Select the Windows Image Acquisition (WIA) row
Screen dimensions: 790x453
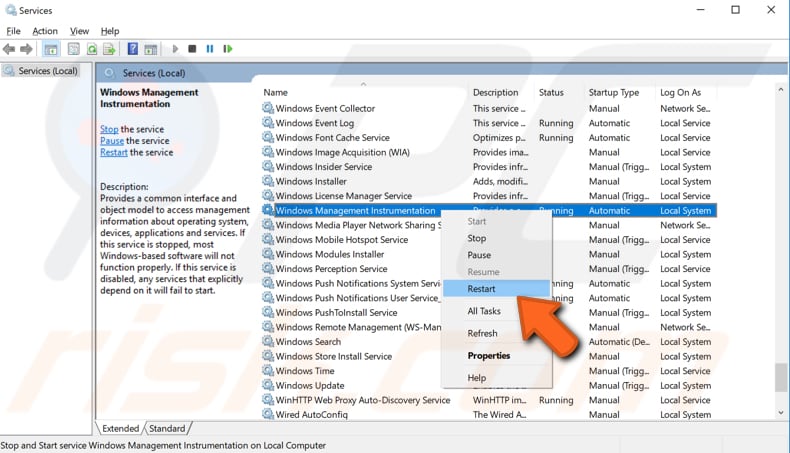[x=489, y=152]
